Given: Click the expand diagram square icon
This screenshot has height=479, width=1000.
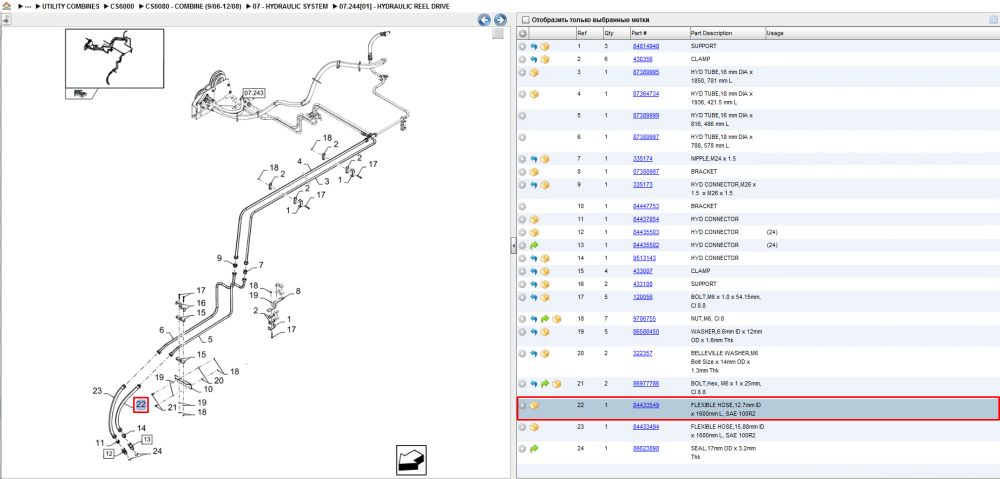Looking at the screenshot, I should pyautogui.click(x=498, y=34).
